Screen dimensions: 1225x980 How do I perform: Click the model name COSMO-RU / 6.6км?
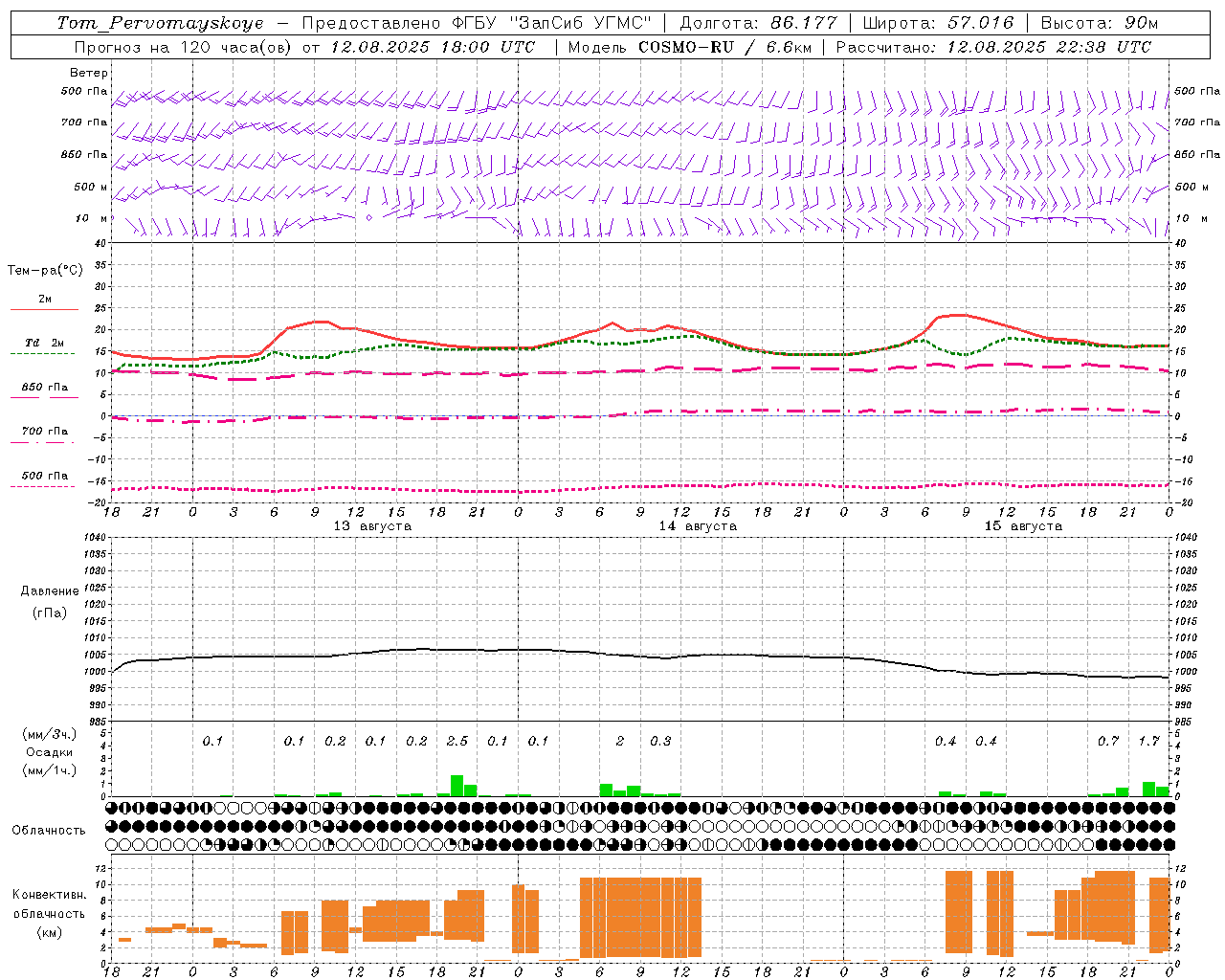[725, 47]
